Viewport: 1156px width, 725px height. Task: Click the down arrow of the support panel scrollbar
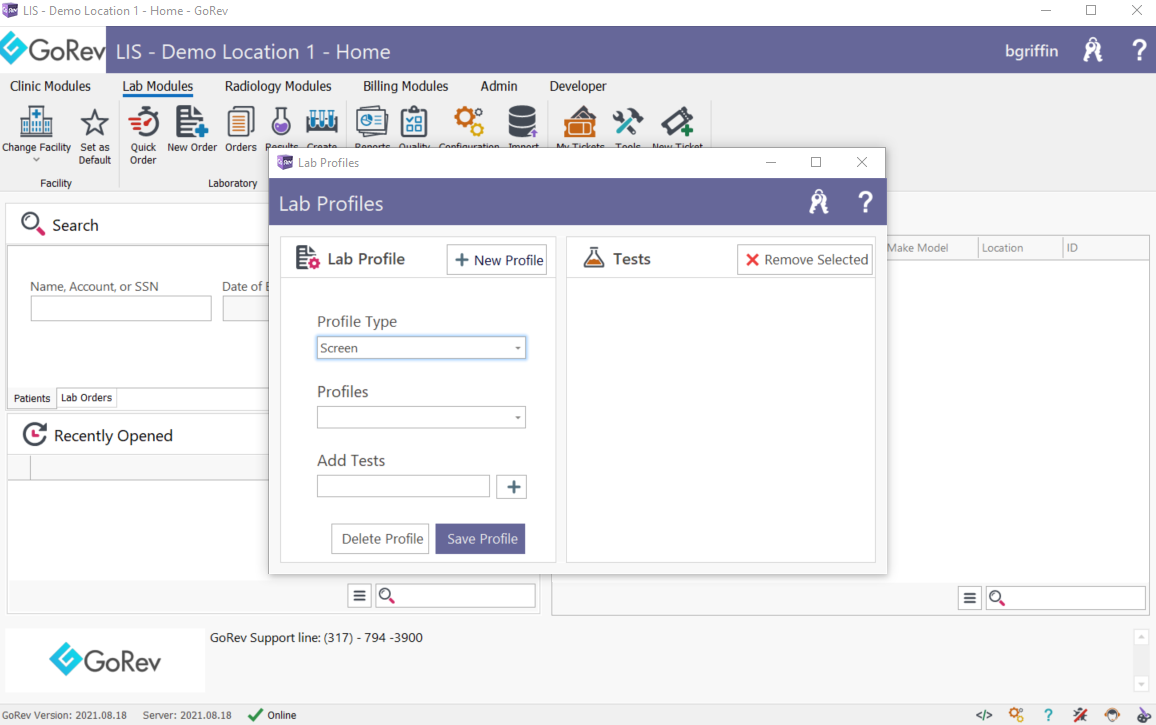pos(1141,684)
